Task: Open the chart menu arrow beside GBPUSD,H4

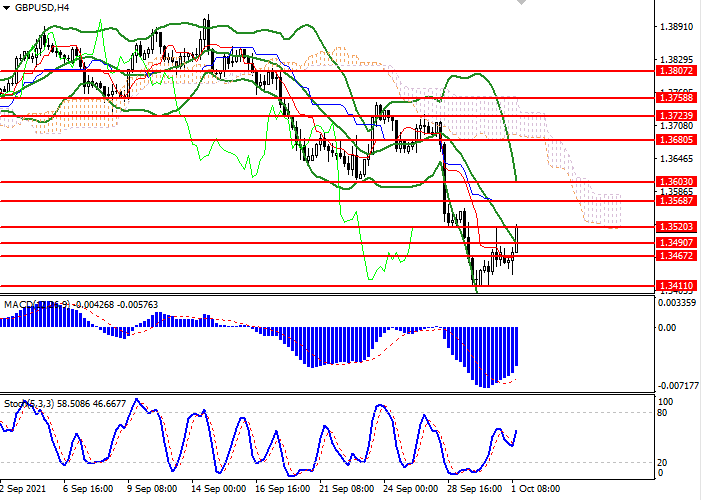Action: point(6,8)
